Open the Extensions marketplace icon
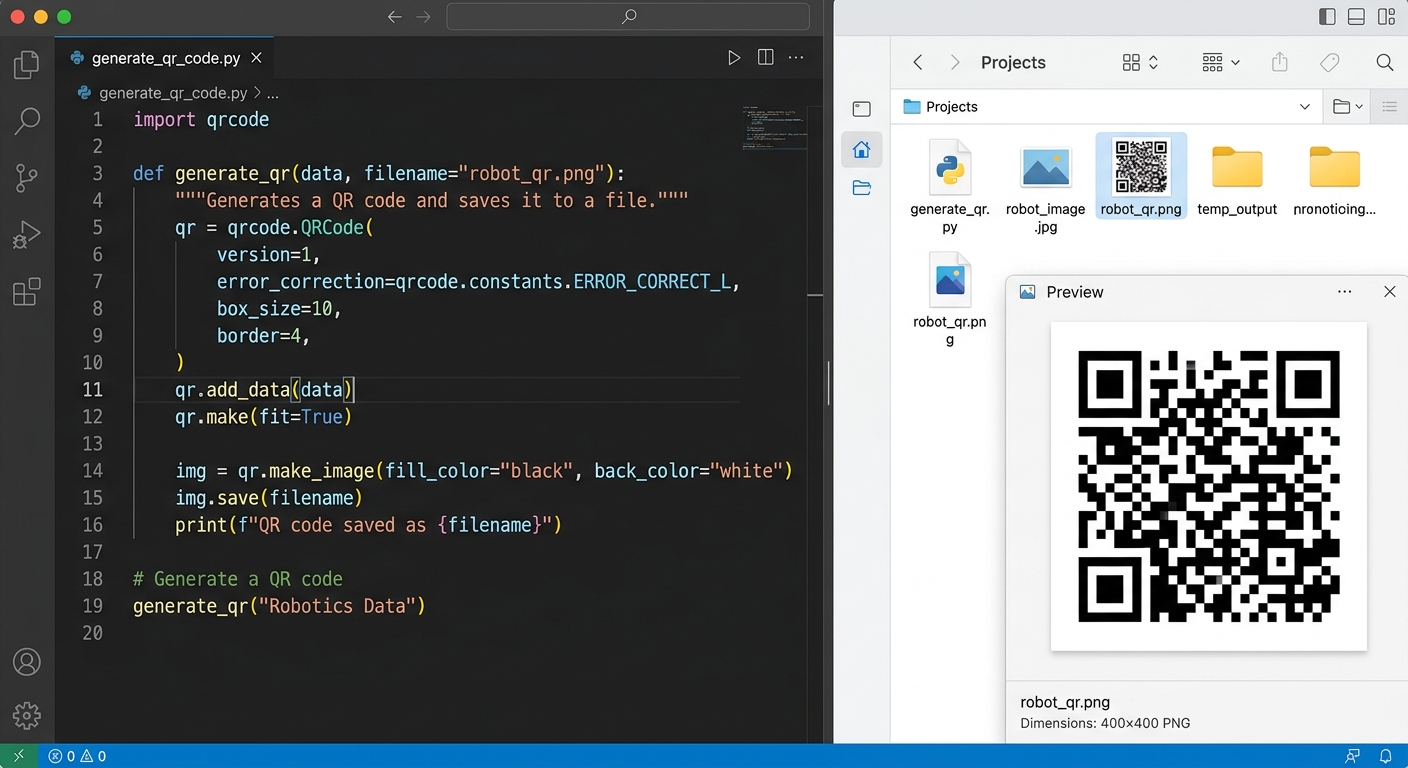 [x=26, y=291]
